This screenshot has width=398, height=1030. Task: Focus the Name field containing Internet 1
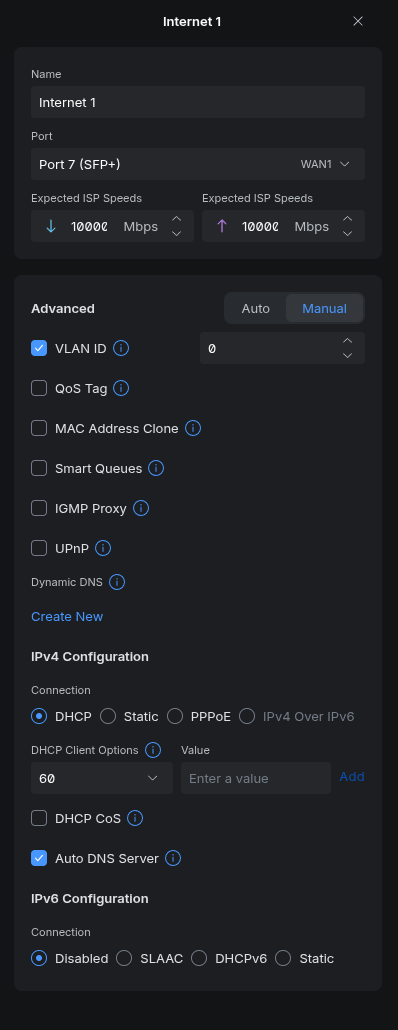(198, 102)
